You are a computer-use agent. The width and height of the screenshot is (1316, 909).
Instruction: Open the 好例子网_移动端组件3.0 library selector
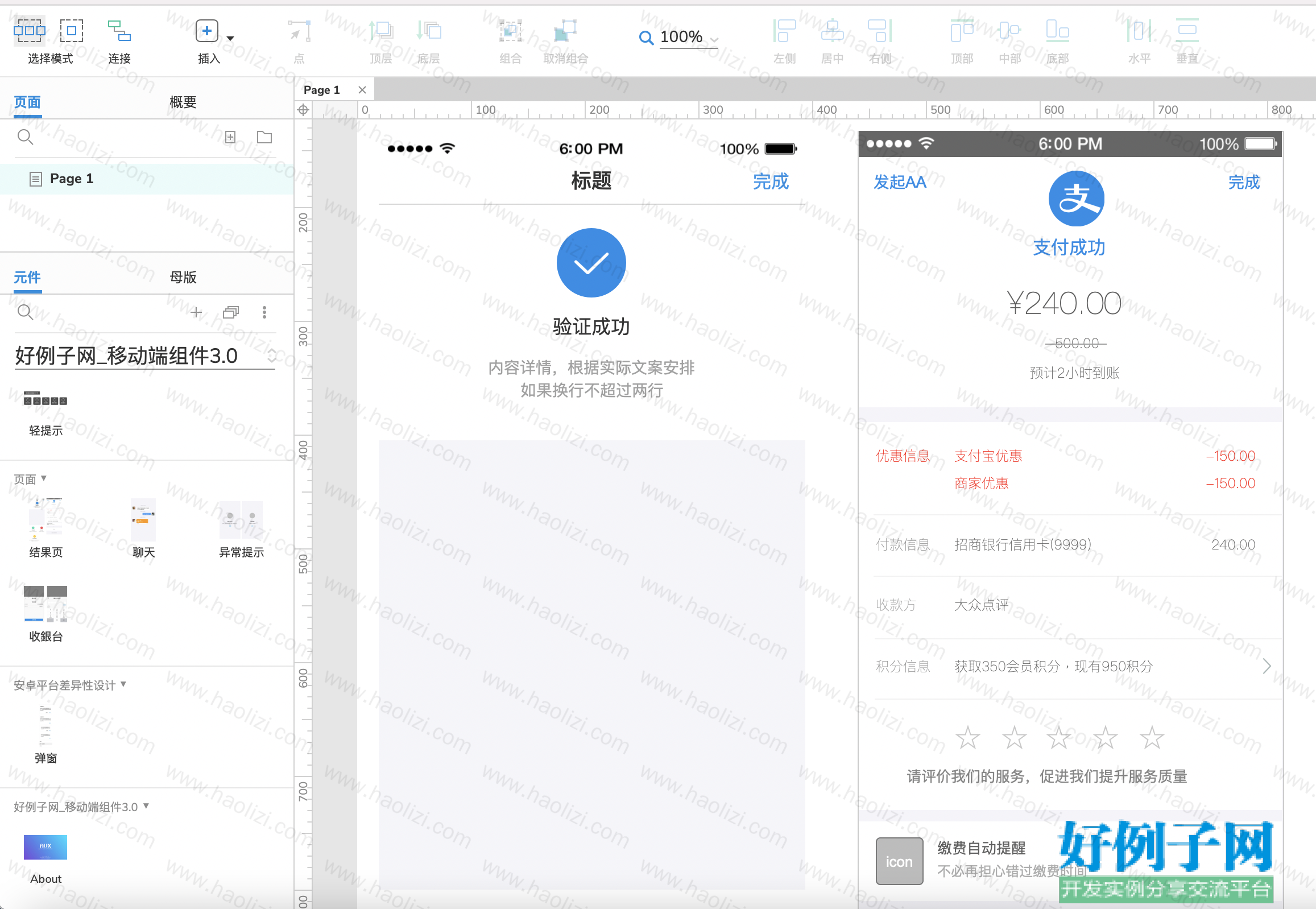[x=145, y=356]
